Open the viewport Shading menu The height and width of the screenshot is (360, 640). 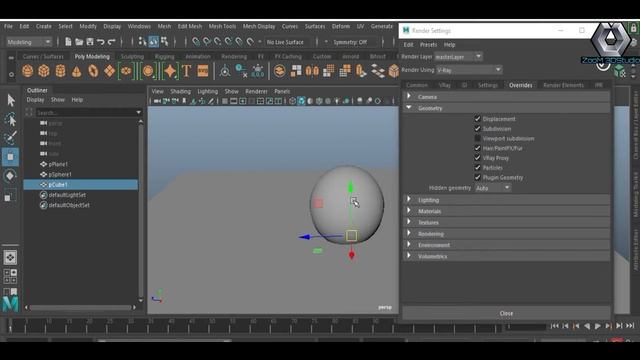pyautogui.click(x=180, y=91)
